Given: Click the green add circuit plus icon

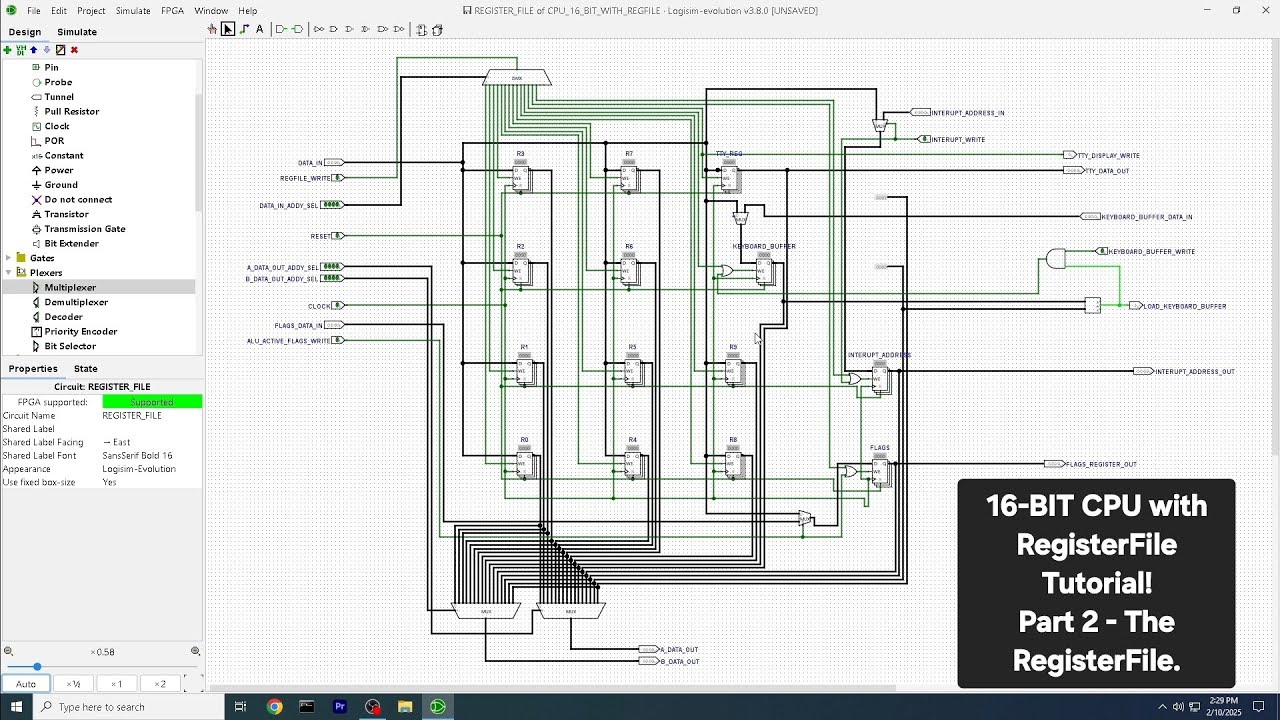Looking at the screenshot, I should (x=8, y=49).
